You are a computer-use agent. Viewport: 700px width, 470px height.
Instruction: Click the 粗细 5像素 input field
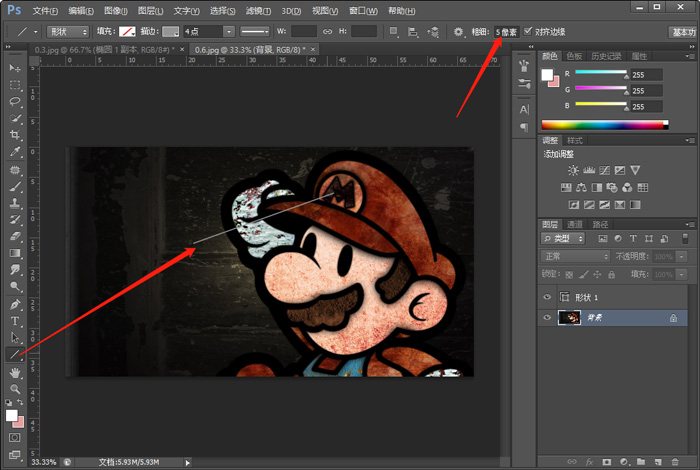click(x=506, y=32)
